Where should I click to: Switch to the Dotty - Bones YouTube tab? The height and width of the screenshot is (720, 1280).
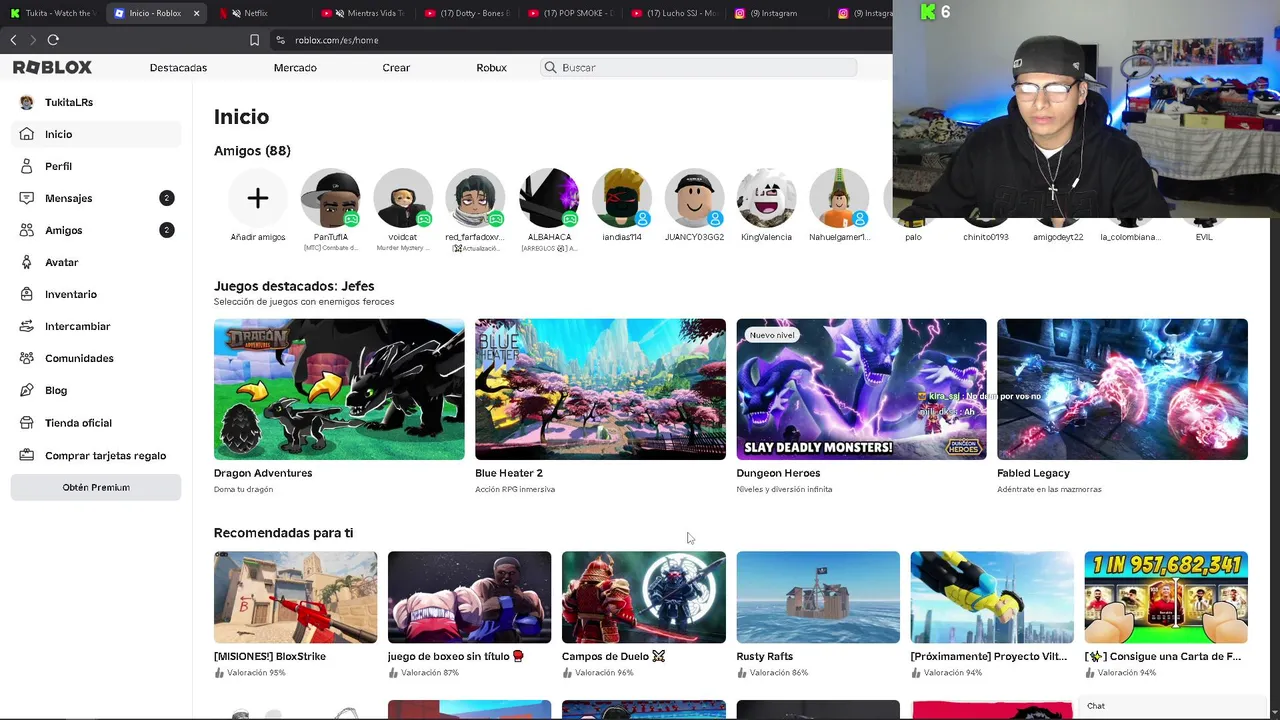[x=468, y=13]
